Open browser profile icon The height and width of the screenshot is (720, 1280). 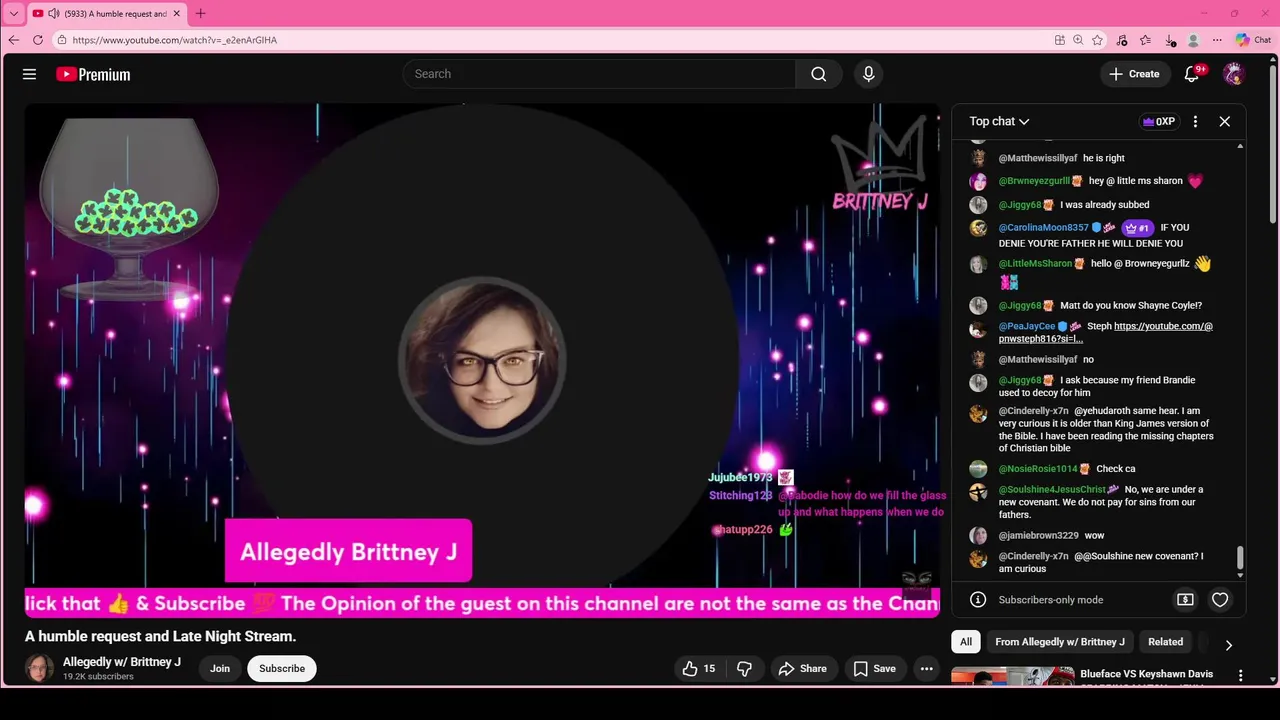pyautogui.click(x=1193, y=40)
